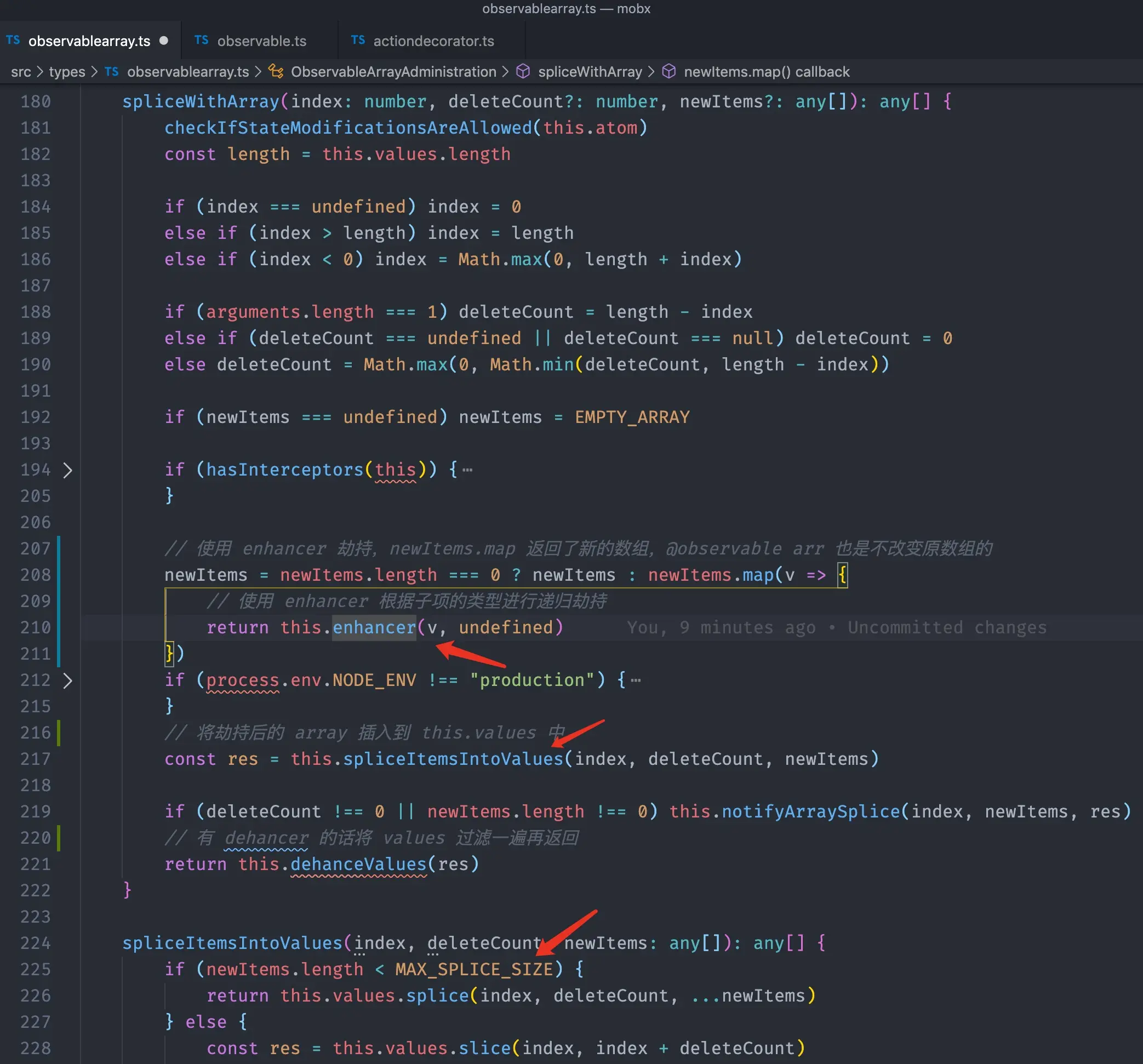Click the ellipsis after hasInterceptors opening brace
The image size is (1143, 1064).
[x=467, y=469]
